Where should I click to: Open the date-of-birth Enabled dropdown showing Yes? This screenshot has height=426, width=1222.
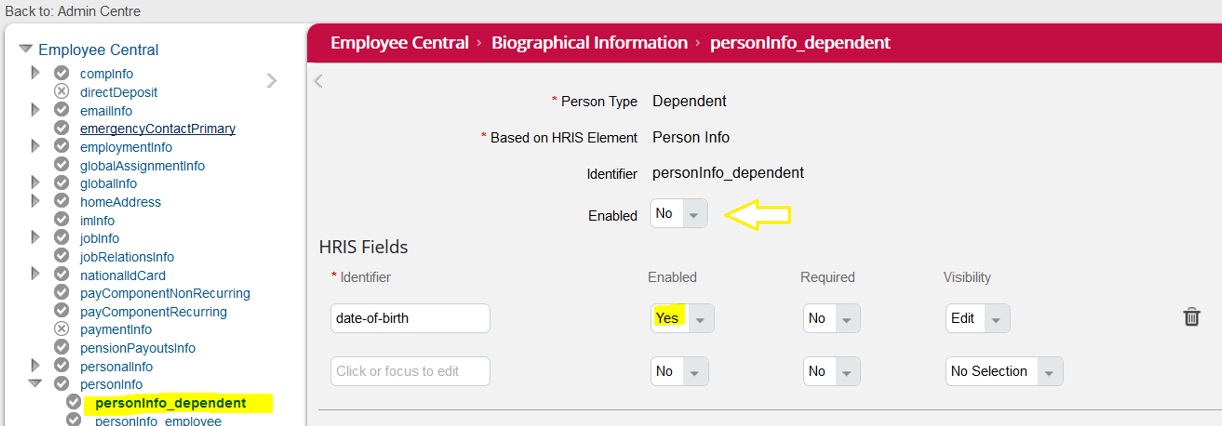[x=682, y=318]
